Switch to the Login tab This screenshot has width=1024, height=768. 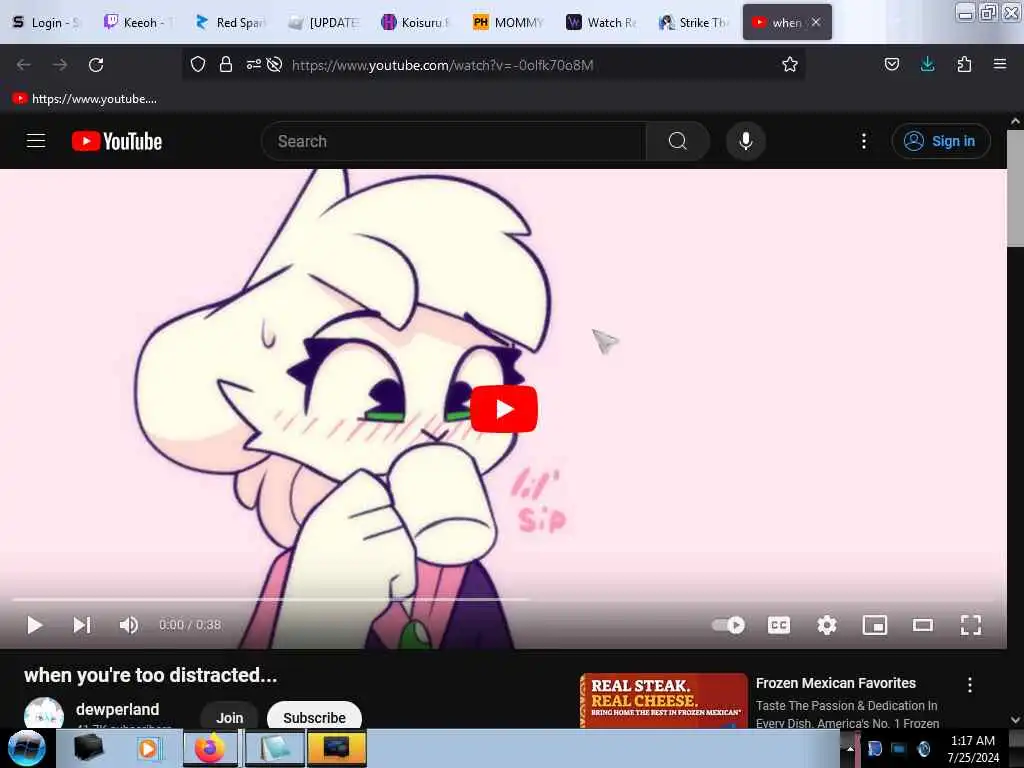tap(46, 22)
